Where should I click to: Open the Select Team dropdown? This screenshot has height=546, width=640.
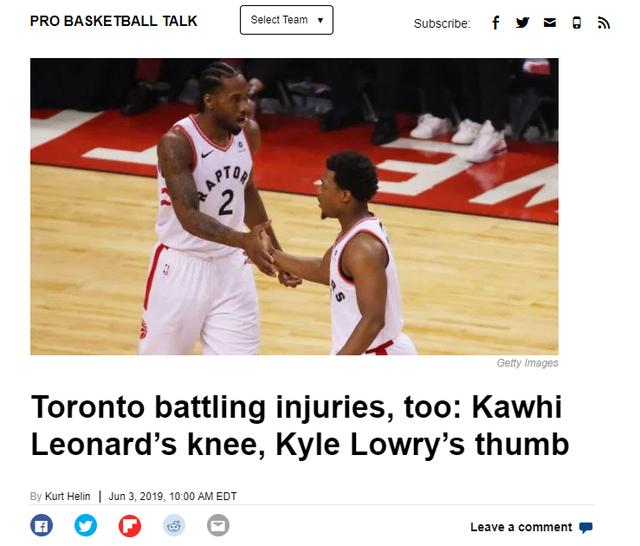point(287,20)
